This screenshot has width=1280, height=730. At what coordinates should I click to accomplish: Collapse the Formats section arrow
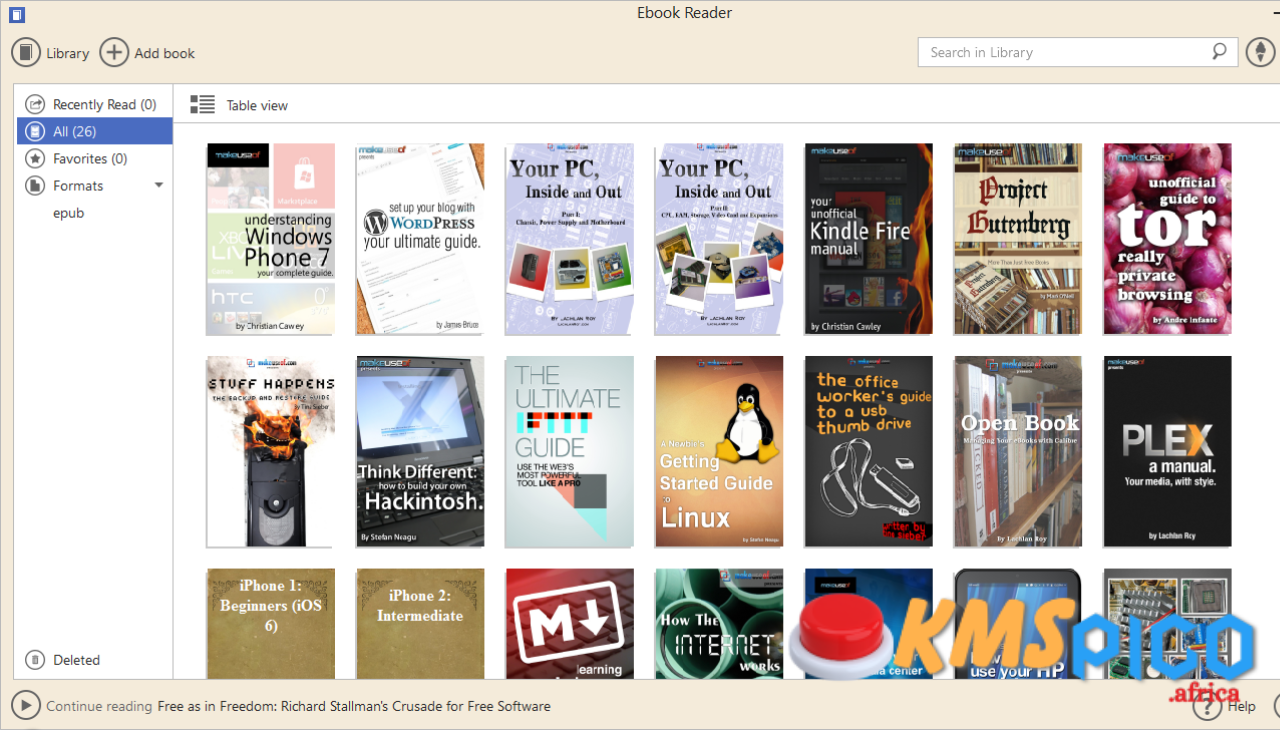click(158, 185)
